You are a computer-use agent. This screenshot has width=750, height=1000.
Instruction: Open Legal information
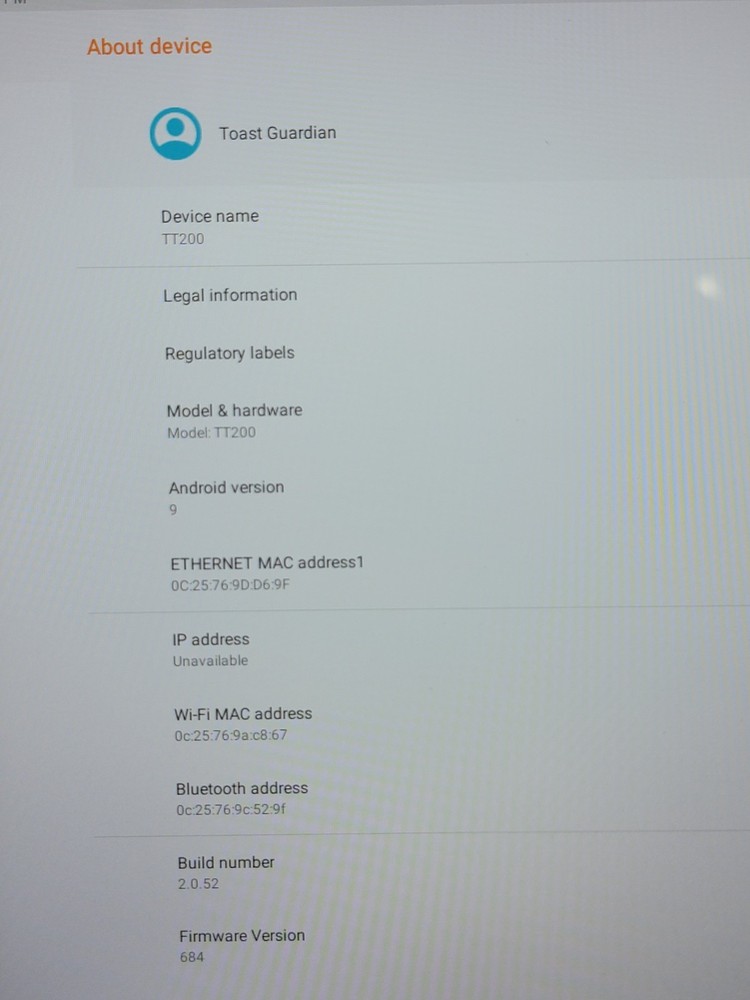pyautogui.click(x=230, y=295)
